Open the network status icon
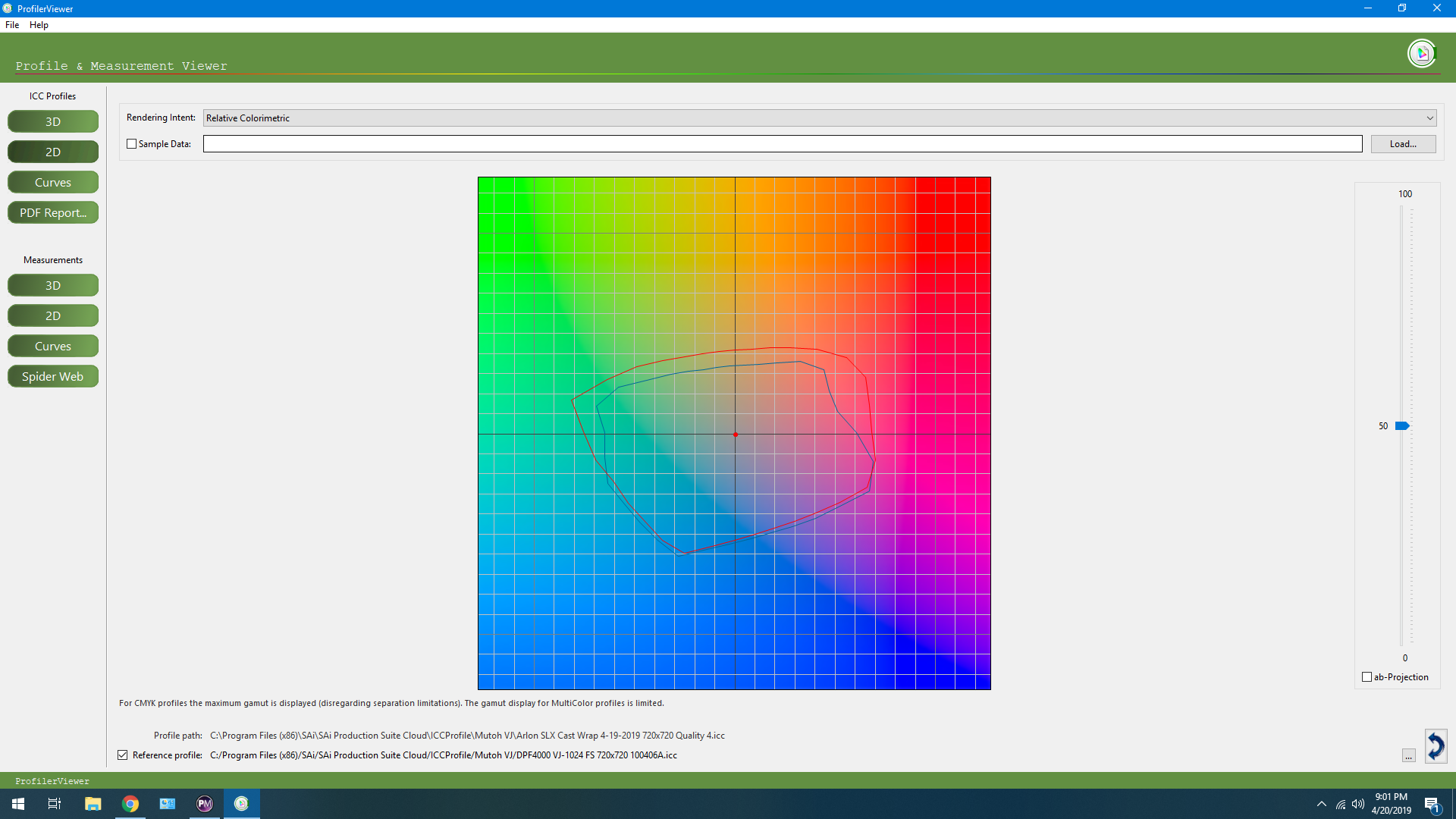Image resolution: width=1456 pixels, height=819 pixels. click(1341, 804)
